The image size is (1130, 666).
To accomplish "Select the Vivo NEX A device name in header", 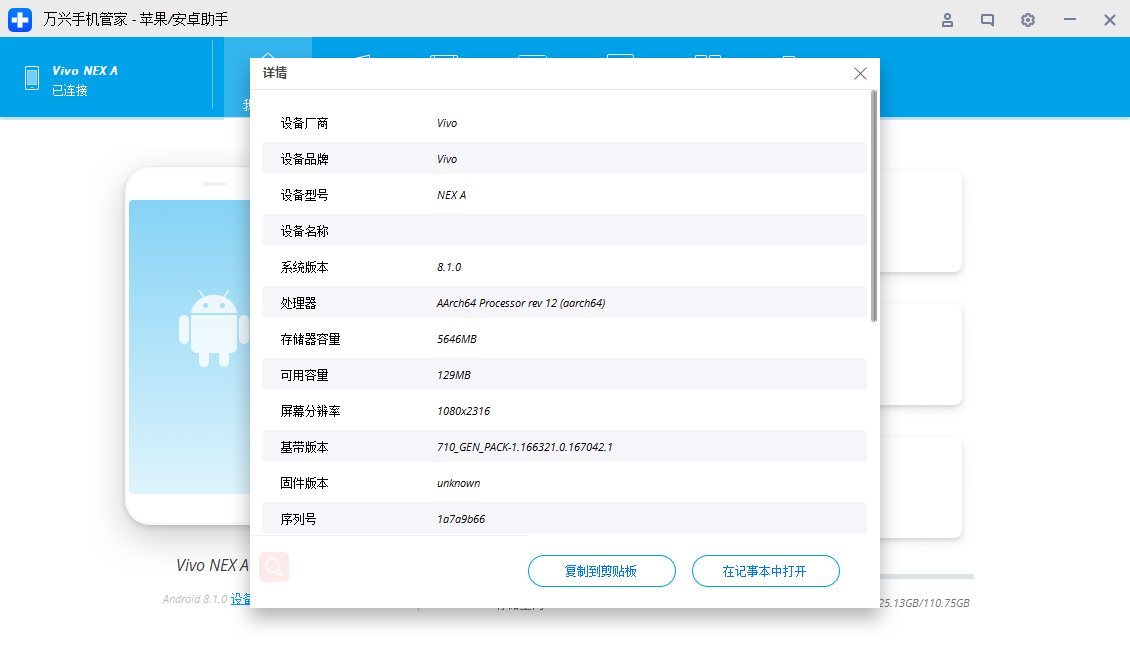I will pos(84,71).
